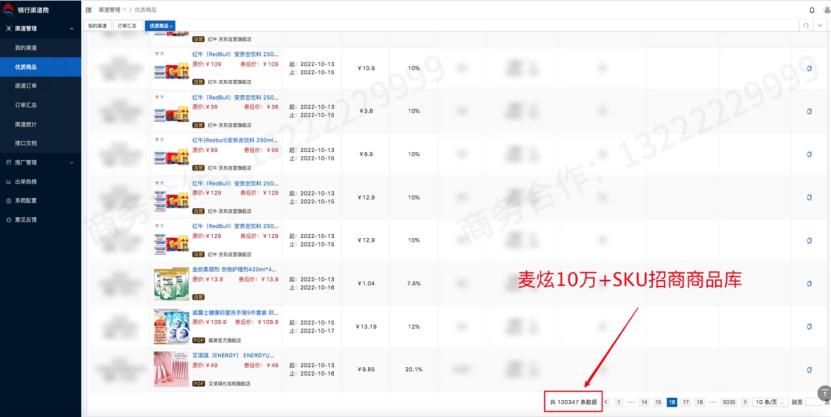The width and height of the screenshot is (831, 417).
Task: Click the 12% commission rate cell
Action: tap(414, 326)
